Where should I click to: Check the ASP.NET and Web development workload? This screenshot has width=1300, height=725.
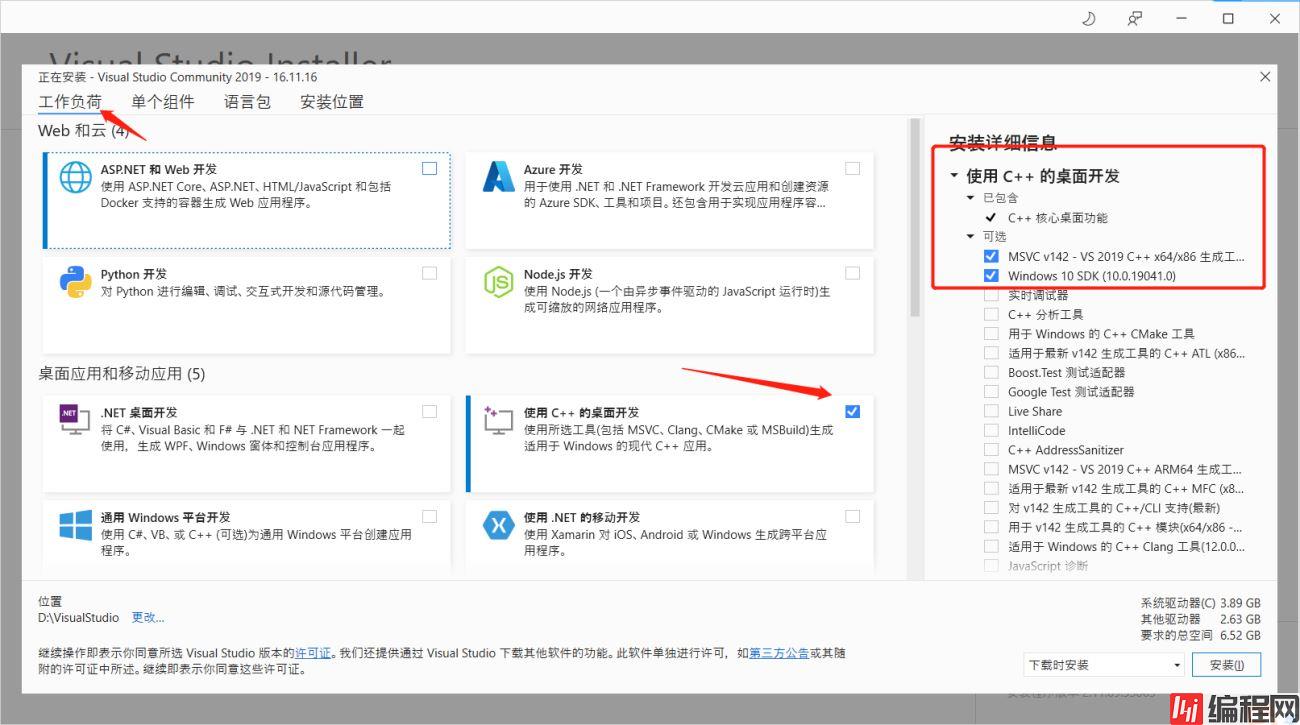pos(429,168)
